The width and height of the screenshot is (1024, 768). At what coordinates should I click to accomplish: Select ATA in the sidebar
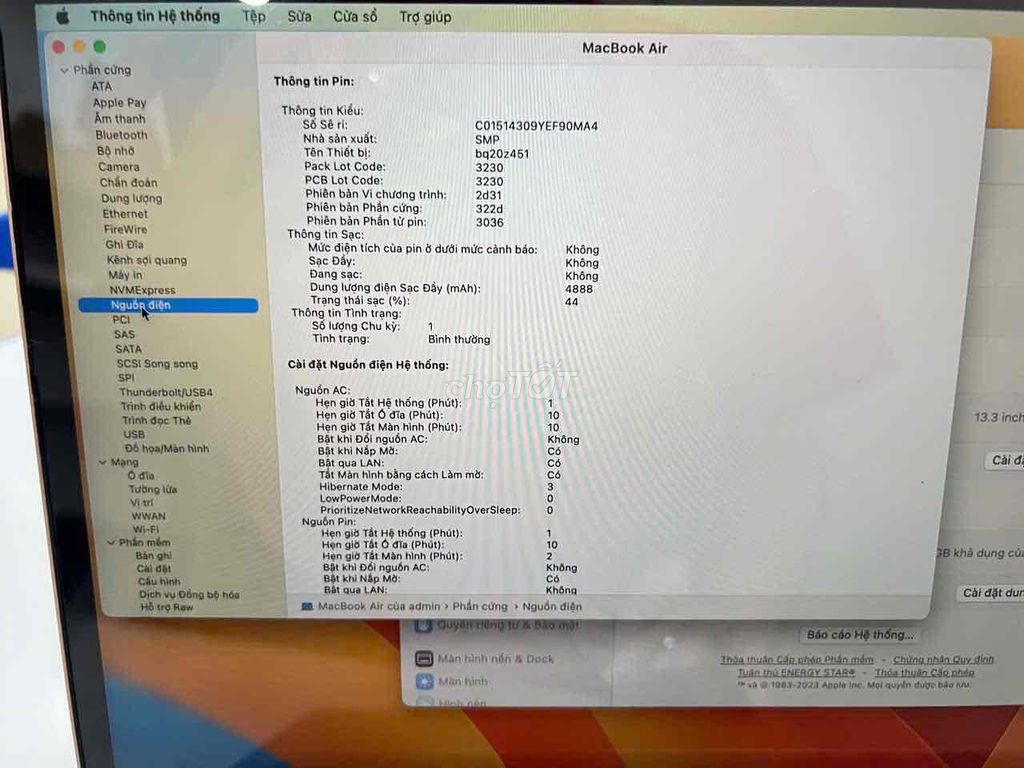tap(102, 86)
